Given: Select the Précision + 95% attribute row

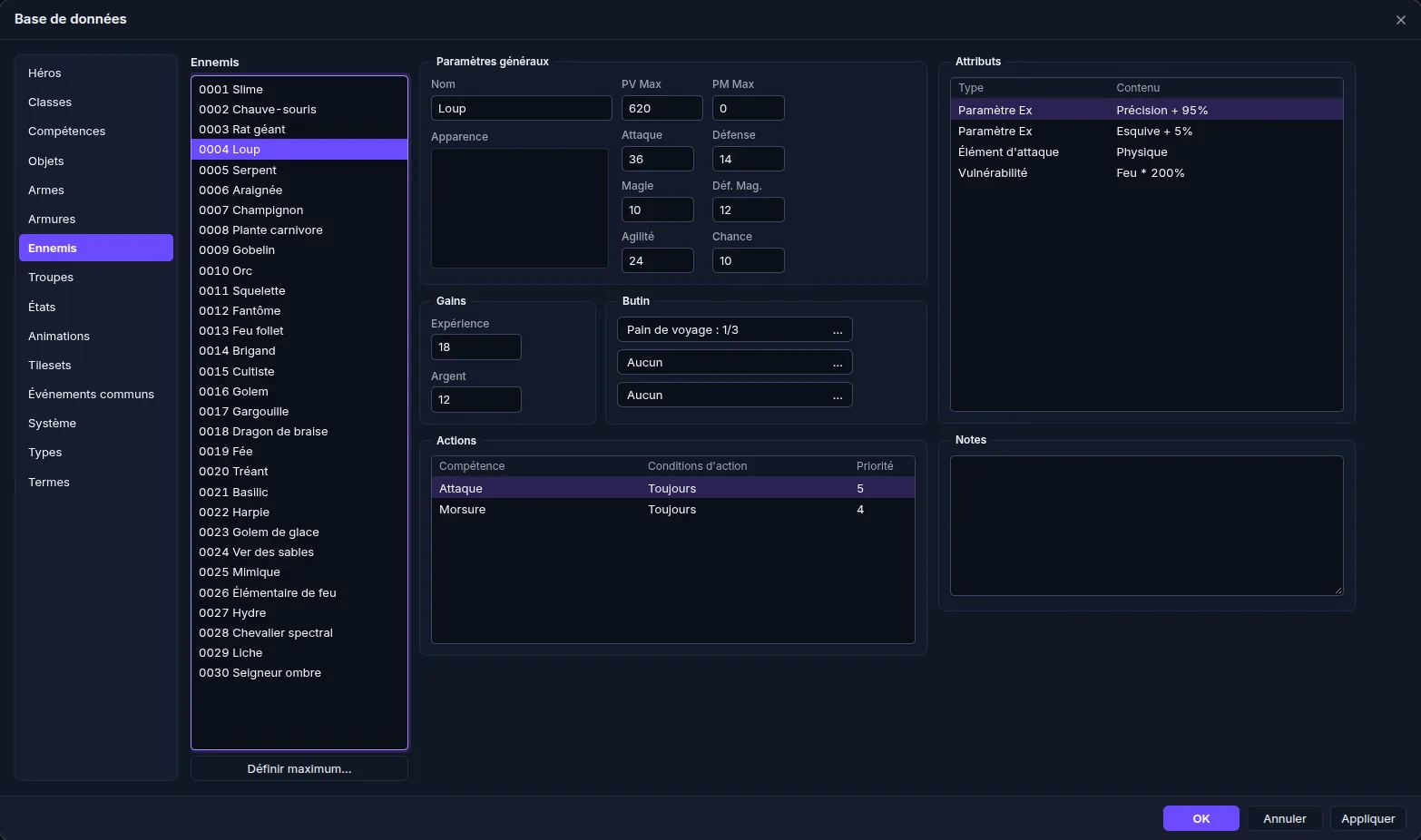Looking at the screenshot, I should (1146, 110).
